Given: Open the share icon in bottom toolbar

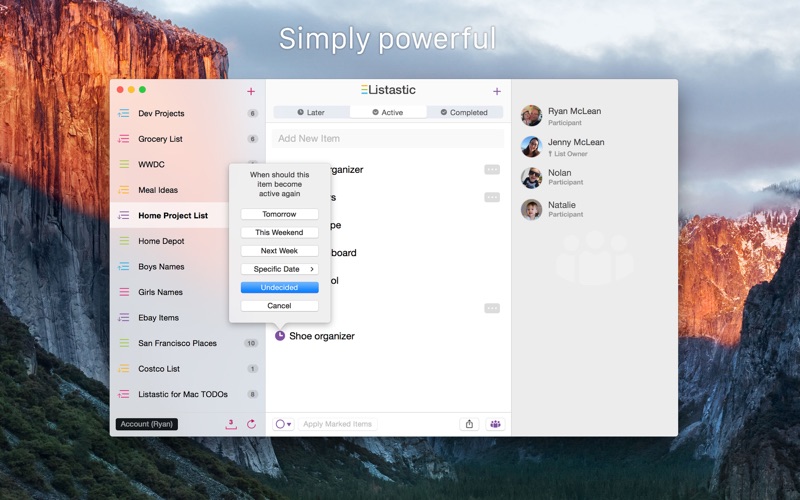Looking at the screenshot, I should (x=469, y=424).
